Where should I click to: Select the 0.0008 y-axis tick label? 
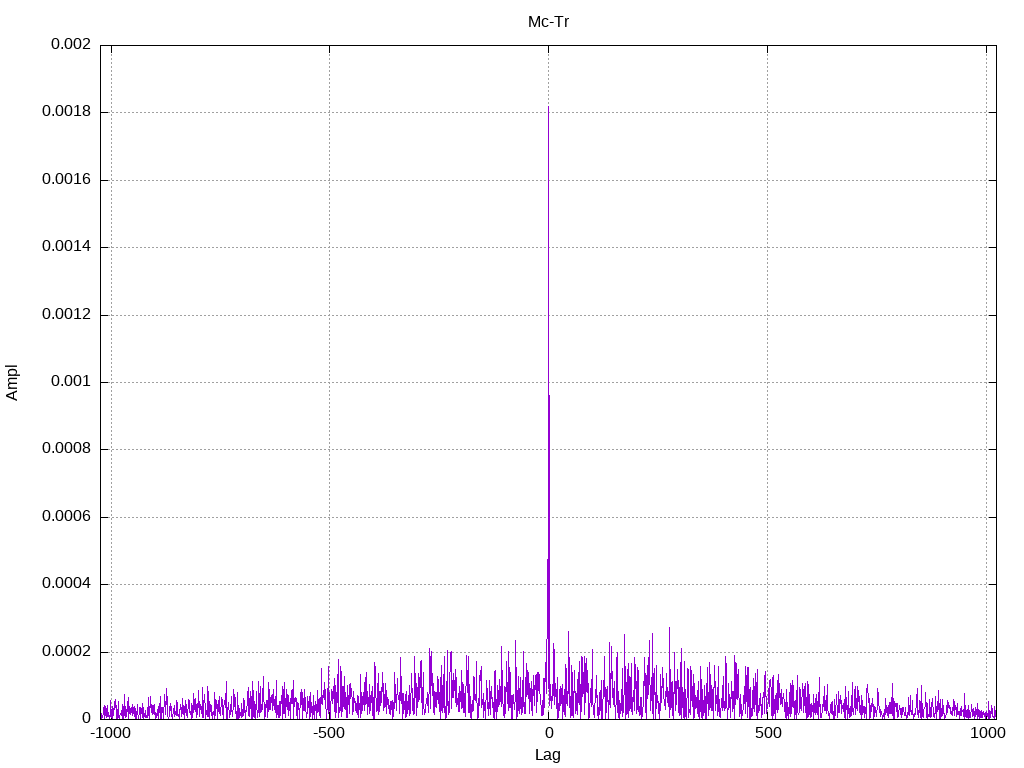[x=66, y=449]
